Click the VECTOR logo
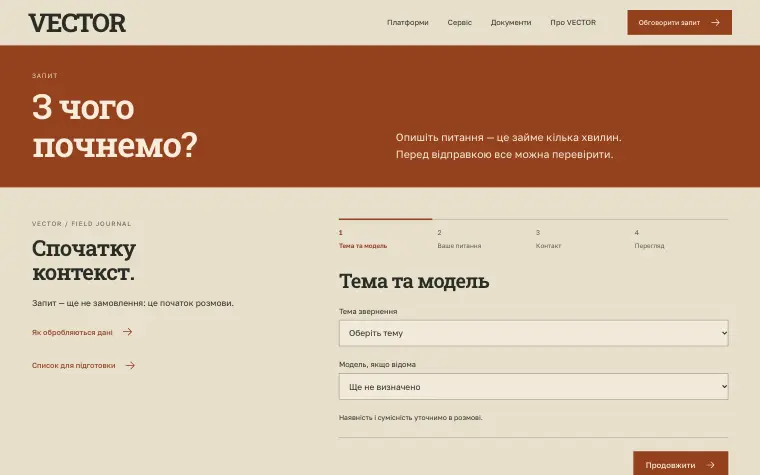 (77, 23)
